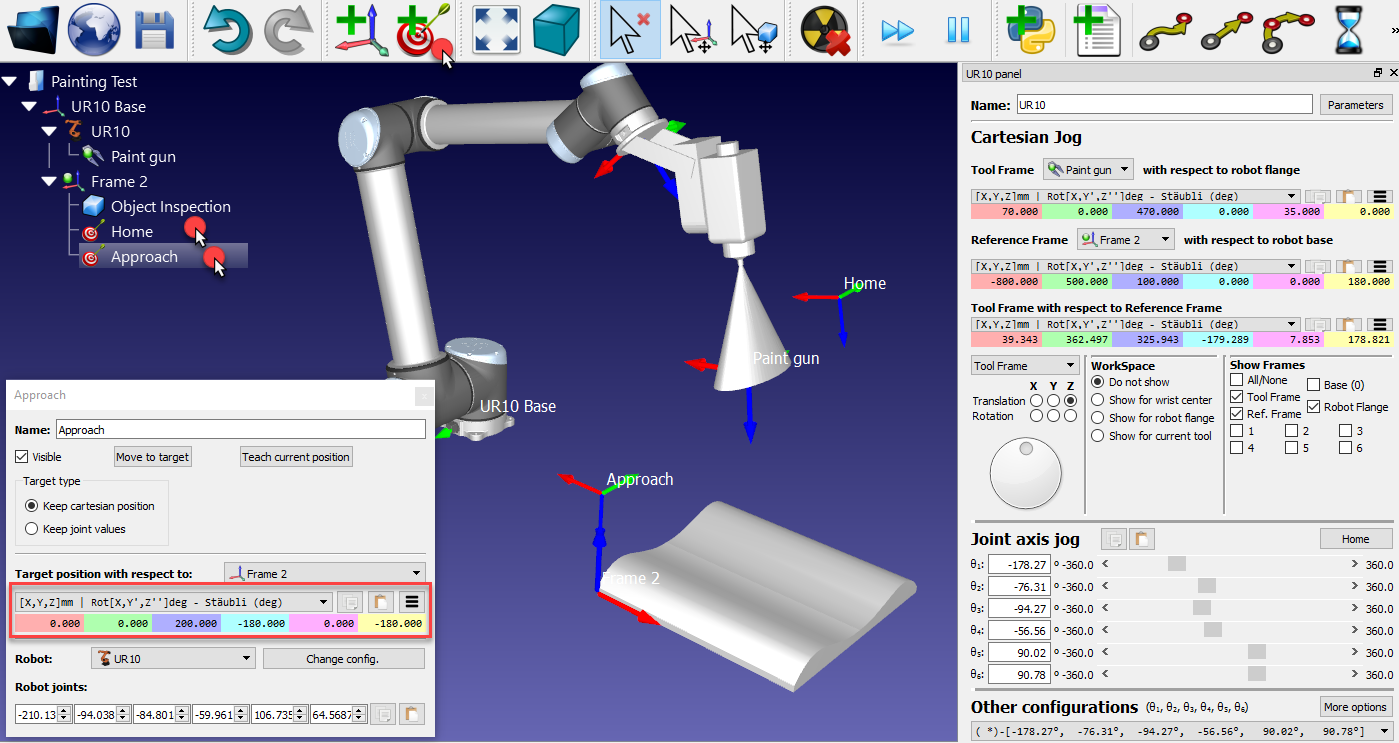Open the Reference Frame dropdown
Image resolution: width=1399 pixels, height=743 pixels.
1124,239
